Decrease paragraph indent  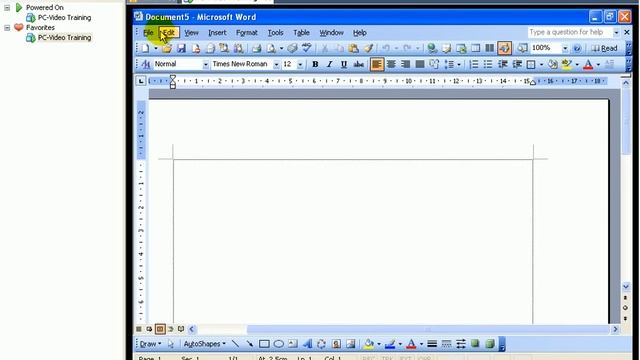click(x=502, y=64)
